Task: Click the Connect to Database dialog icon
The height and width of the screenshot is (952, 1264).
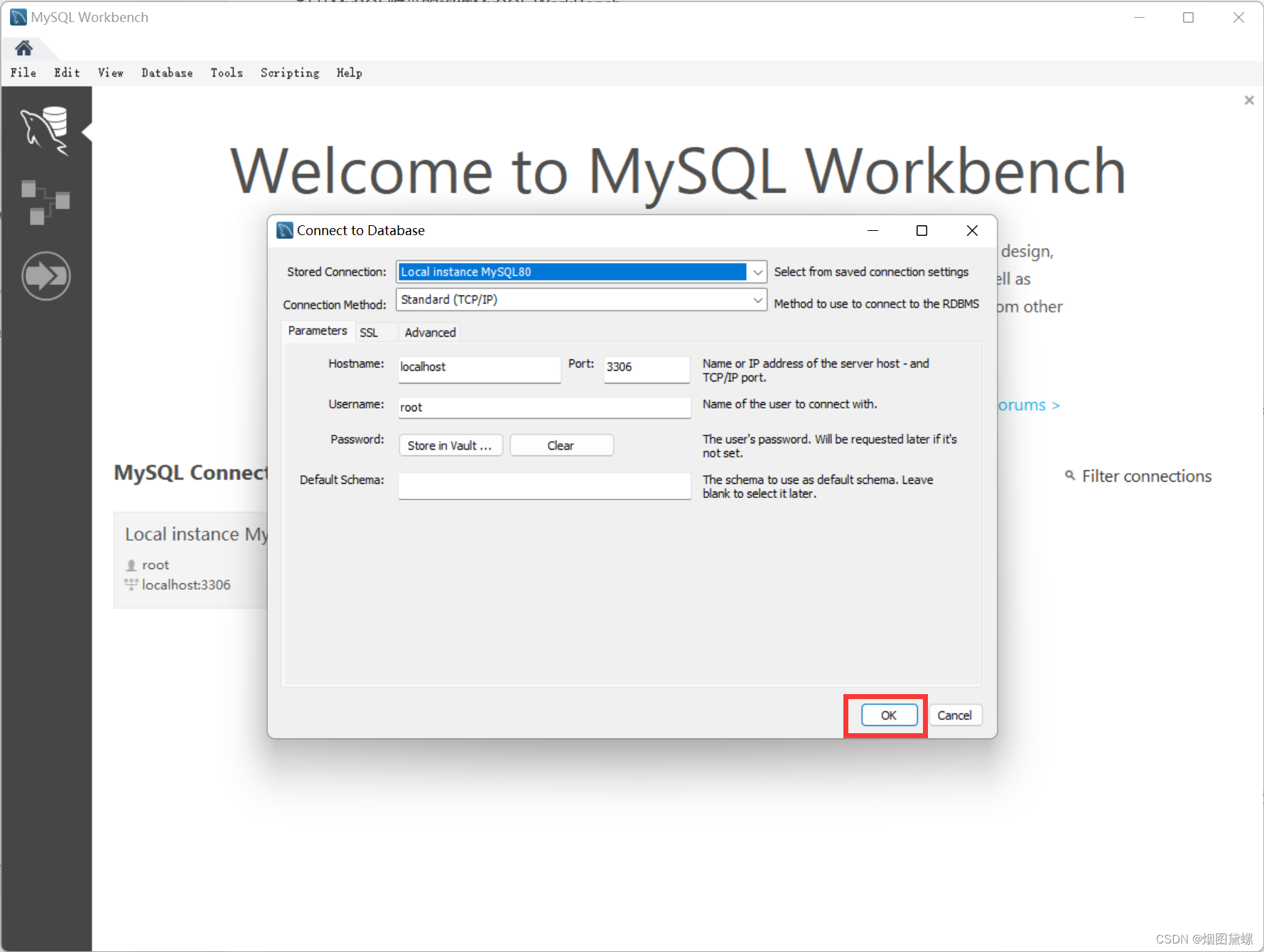Action: click(285, 230)
